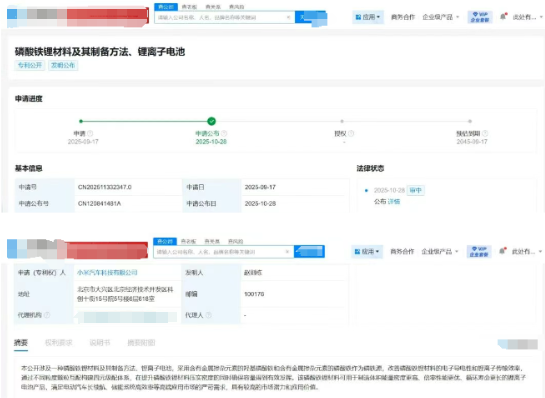Click the VIP 企业套餐 badge in lower header
Image resolution: width=545 pixels, height=398 pixels.
point(479,251)
